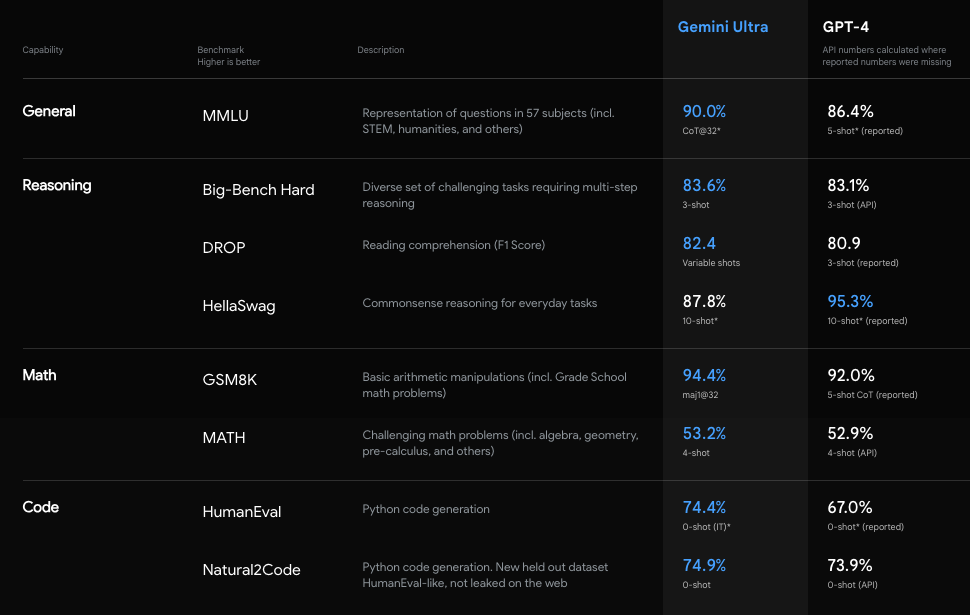The width and height of the screenshot is (970, 615).
Task: Click the Big-Bench Hard benchmark label
Action: coord(258,190)
